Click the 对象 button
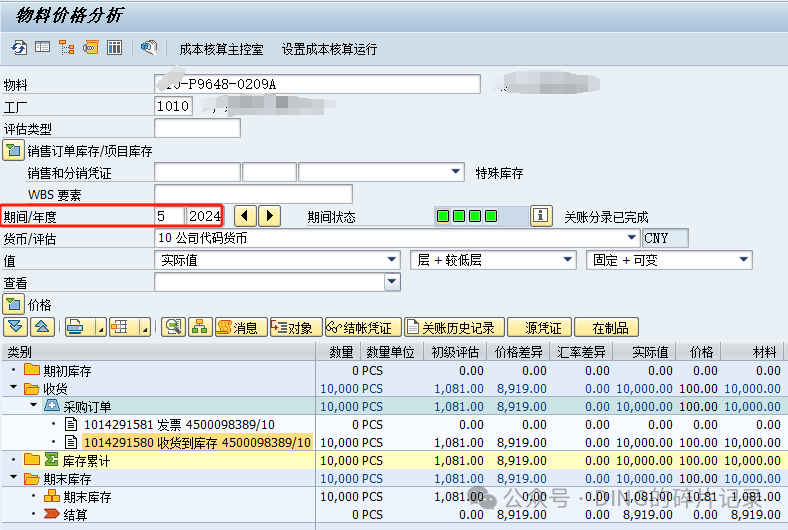This screenshot has width=788, height=530. tap(296, 328)
